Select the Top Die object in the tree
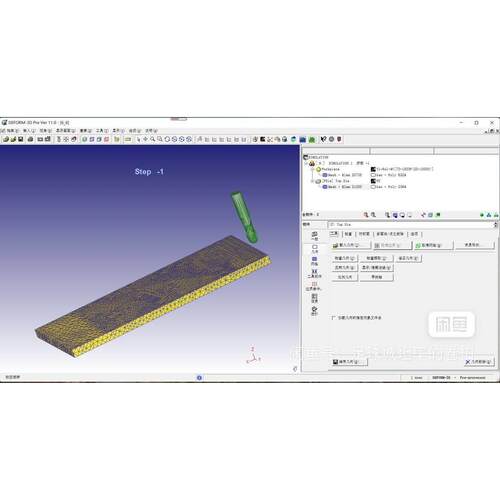 pos(332,181)
